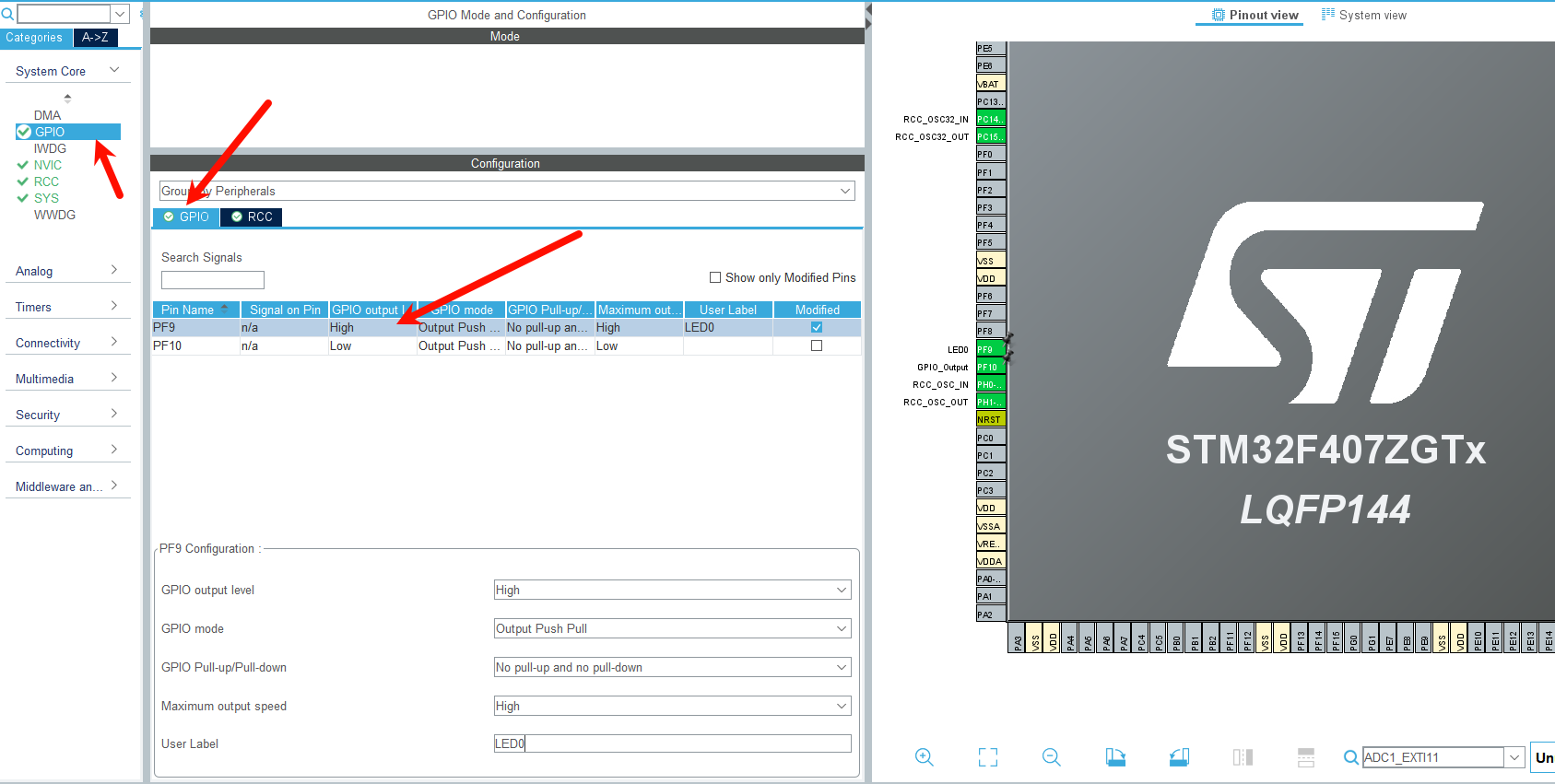Select the RCC configuration tab
The image size is (1555, 784).
point(252,216)
